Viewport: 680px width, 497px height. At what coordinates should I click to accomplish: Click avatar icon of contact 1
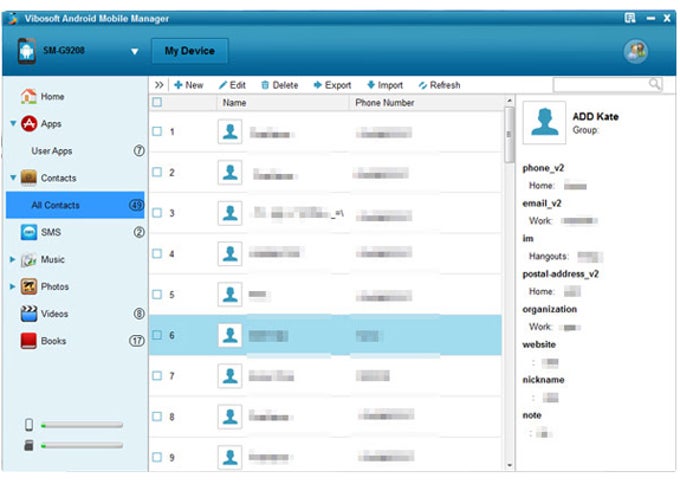pos(230,132)
